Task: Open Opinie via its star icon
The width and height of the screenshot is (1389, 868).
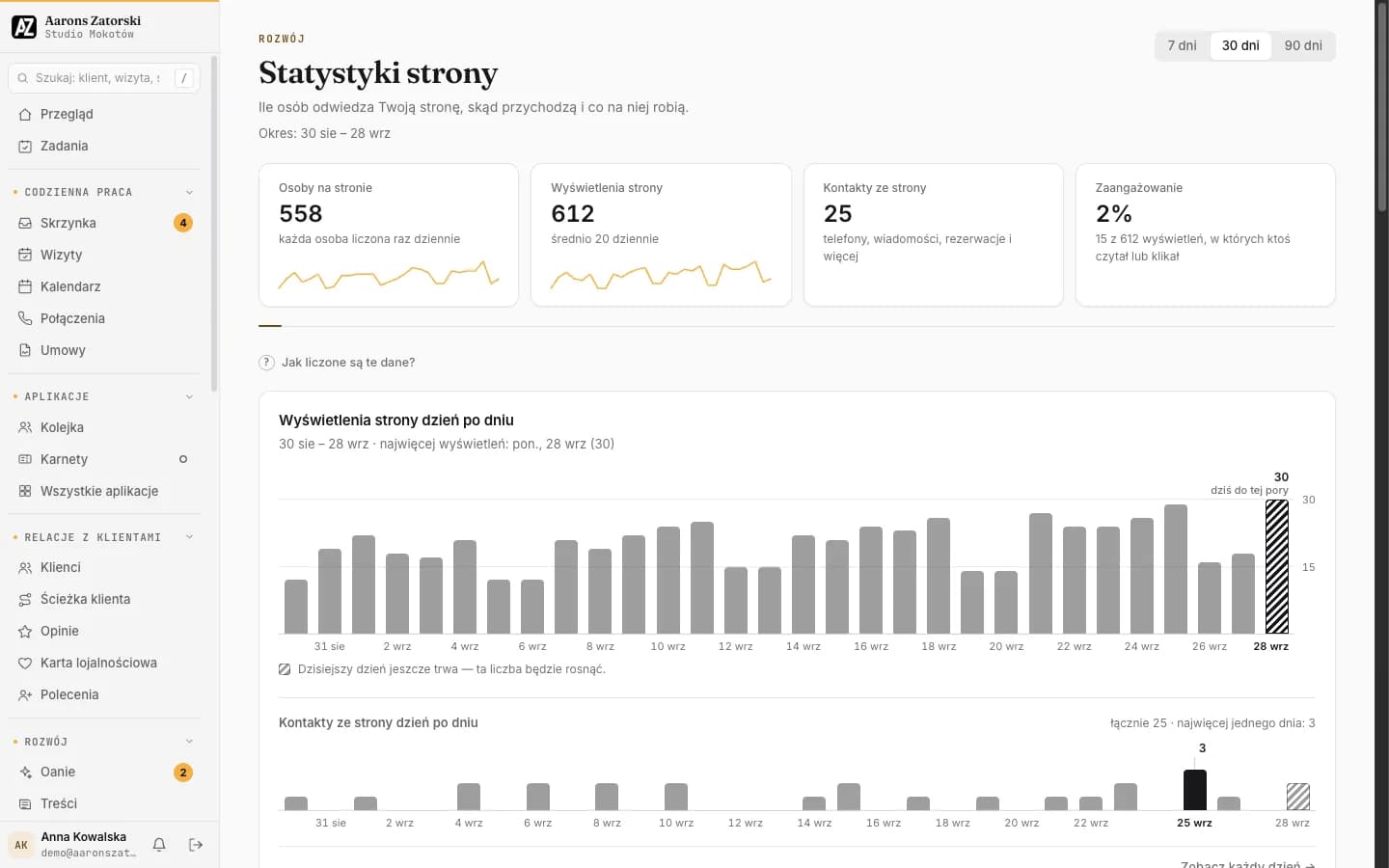Action: (25, 631)
